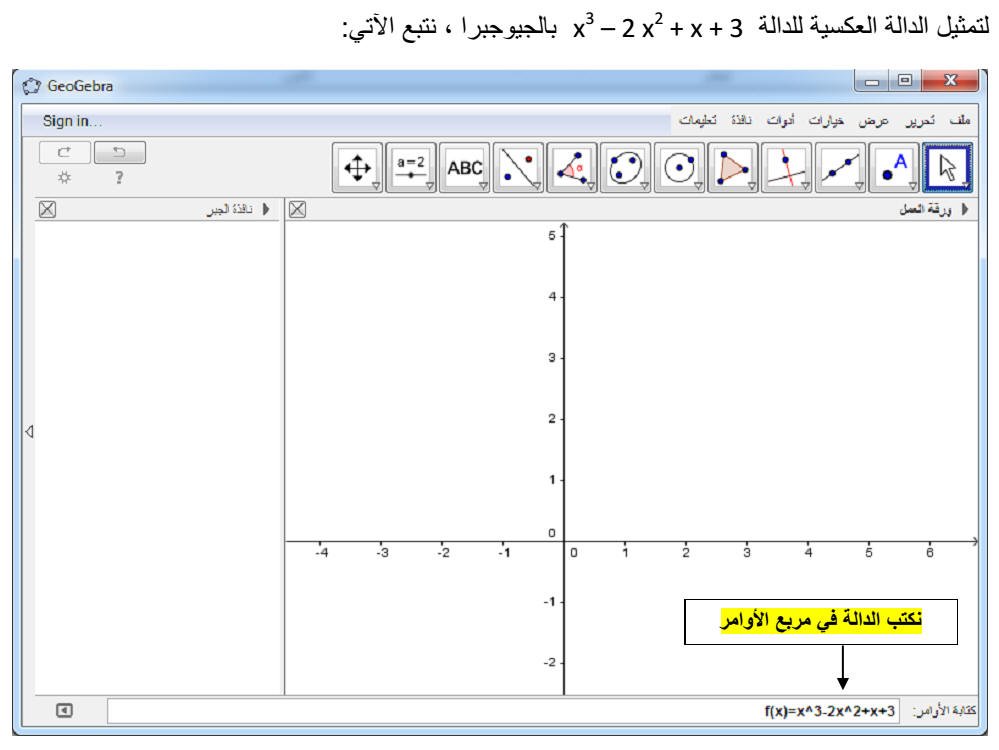
Task: Select the New Point tool
Action: point(893,168)
